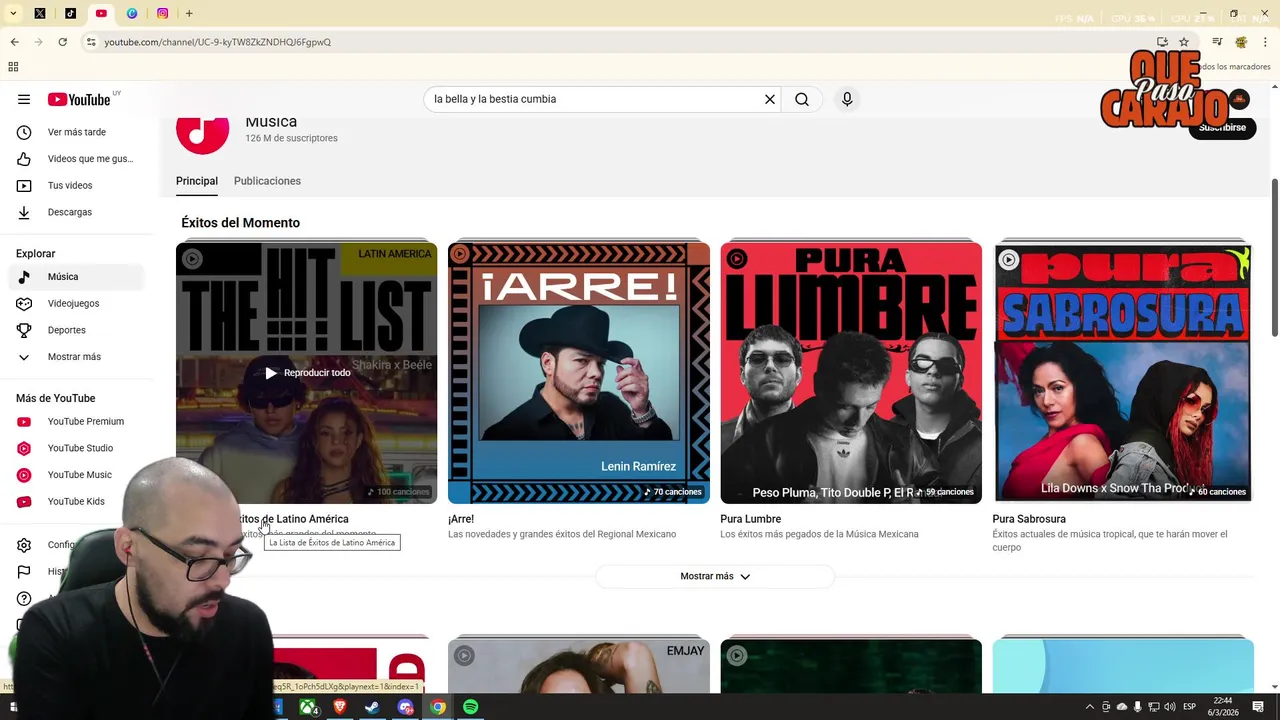Open Deportes under Explorar
This screenshot has width=1280, height=720.
[76, 330]
